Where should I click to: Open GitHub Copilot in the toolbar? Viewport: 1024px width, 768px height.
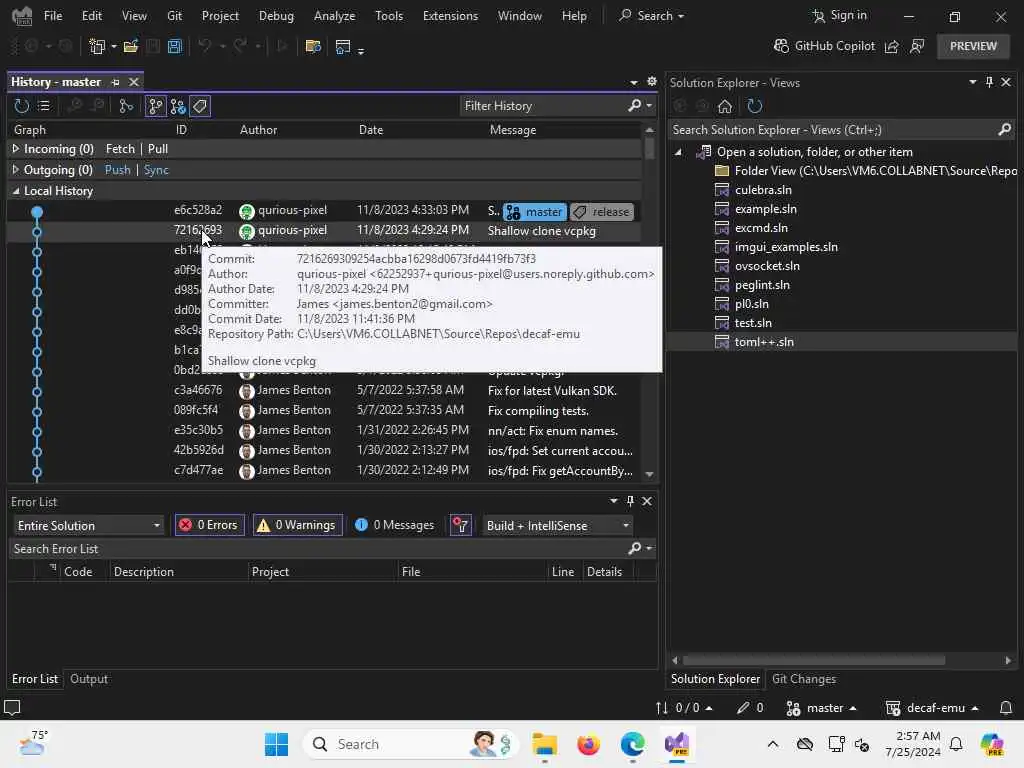pos(824,46)
